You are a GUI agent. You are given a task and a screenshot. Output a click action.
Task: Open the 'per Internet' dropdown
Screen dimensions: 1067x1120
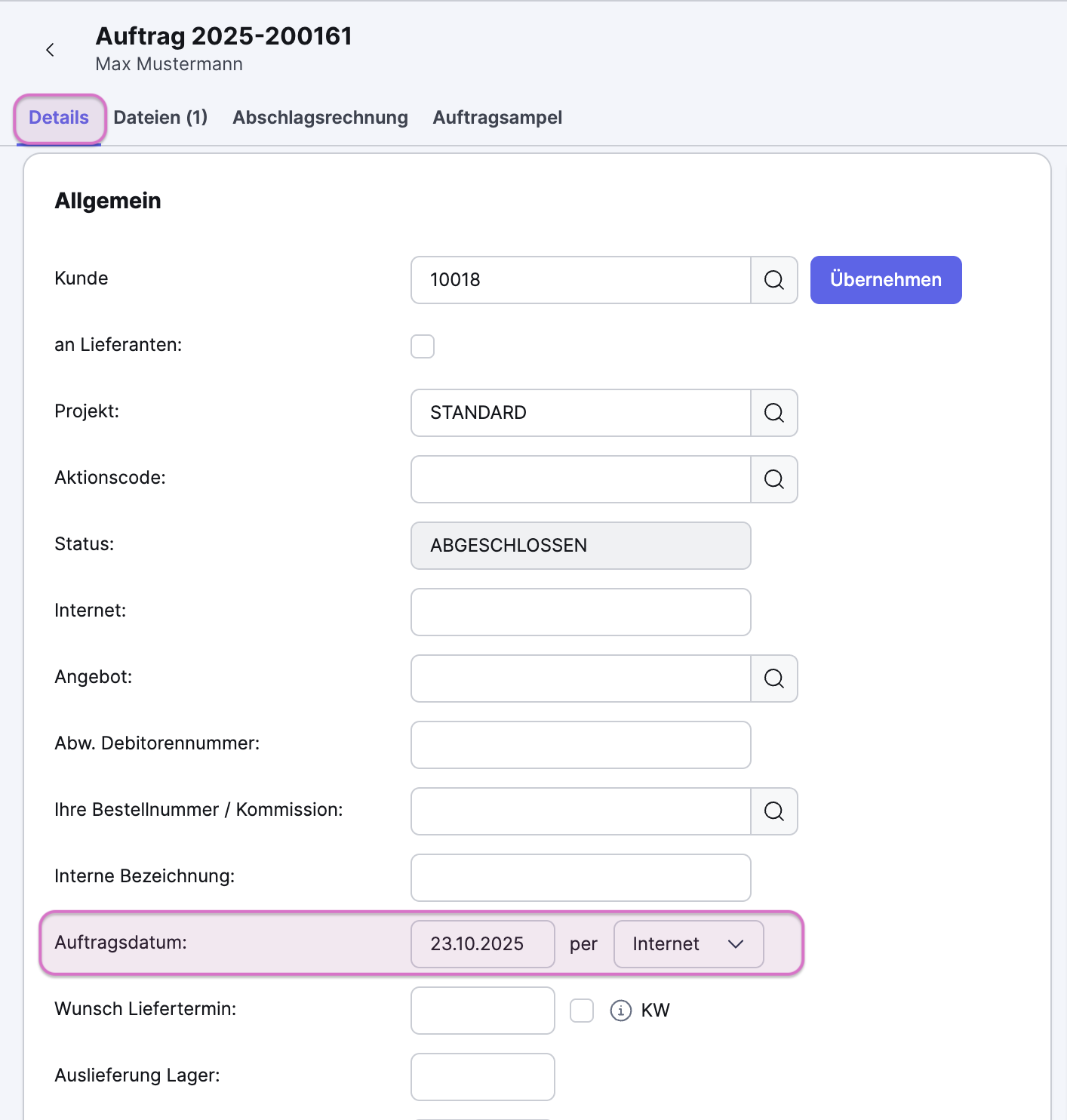(x=688, y=944)
